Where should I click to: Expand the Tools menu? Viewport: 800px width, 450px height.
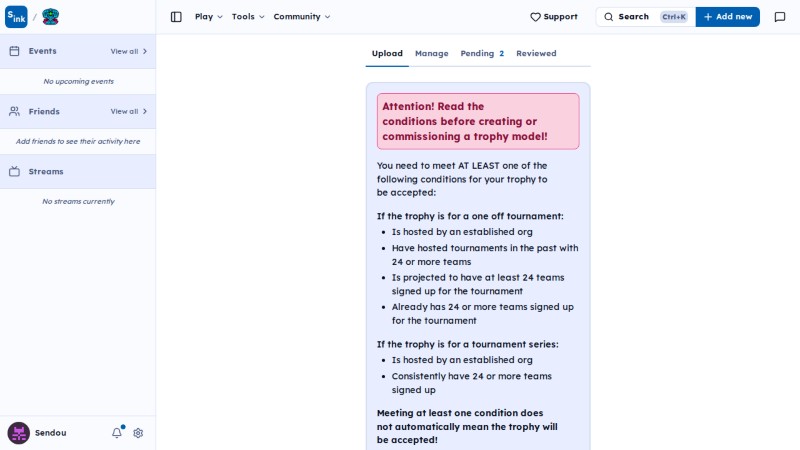(x=248, y=17)
